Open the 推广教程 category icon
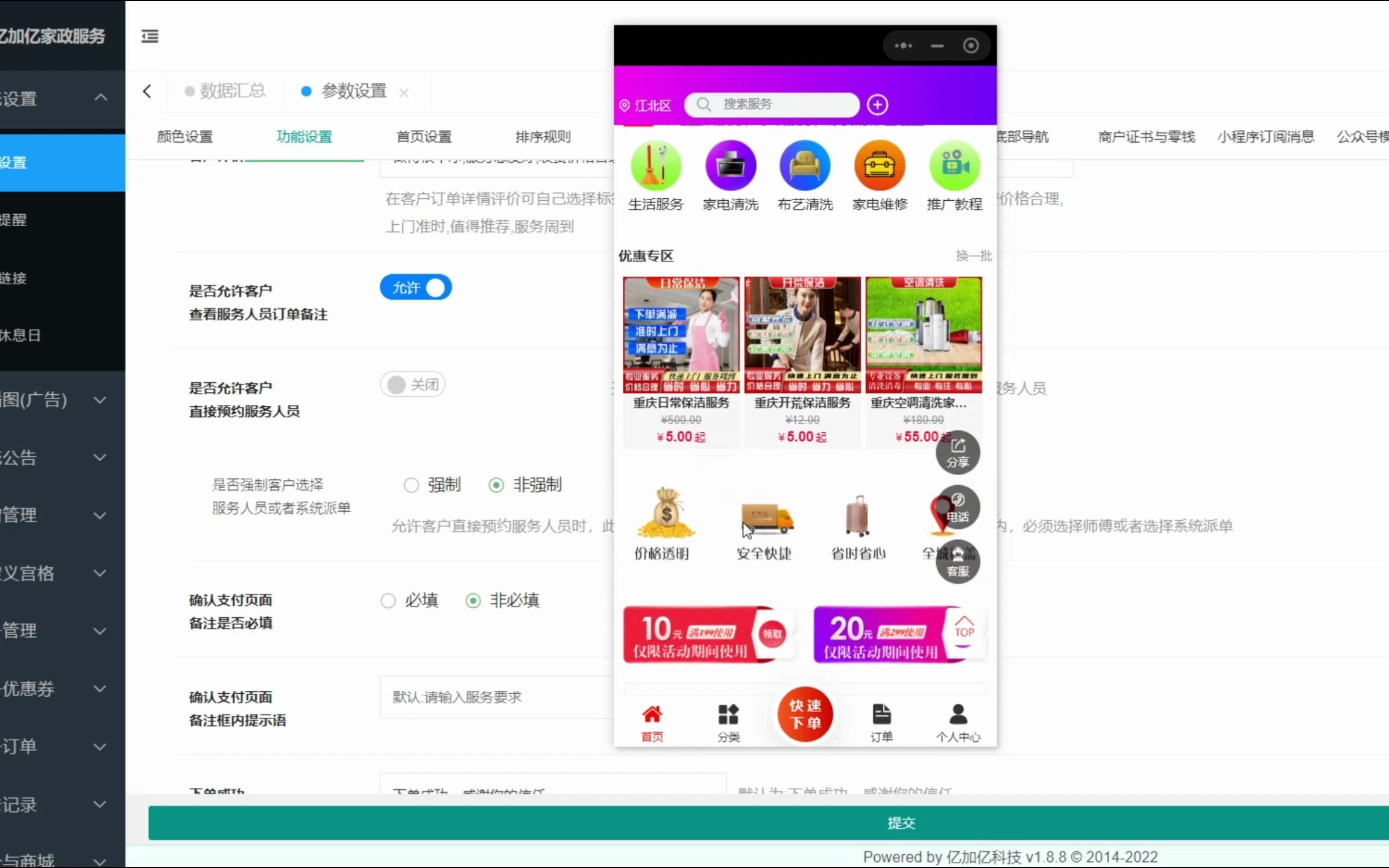1389x868 pixels. pyautogui.click(x=954, y=165)
